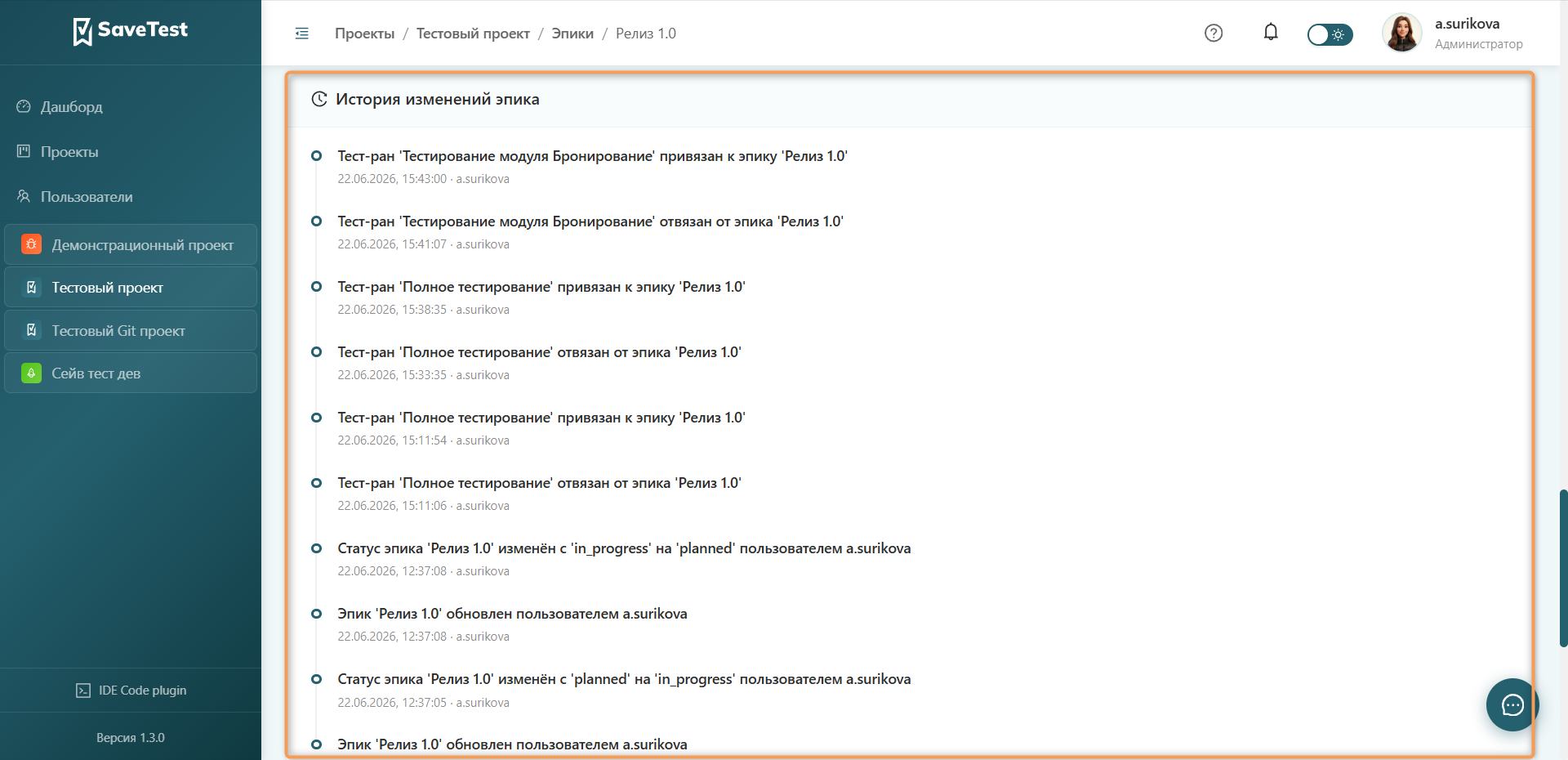The width and height of the screenshot is (1568, 760).
Task: Click the SaveTest logo
Action: click(x=131, y=31)
